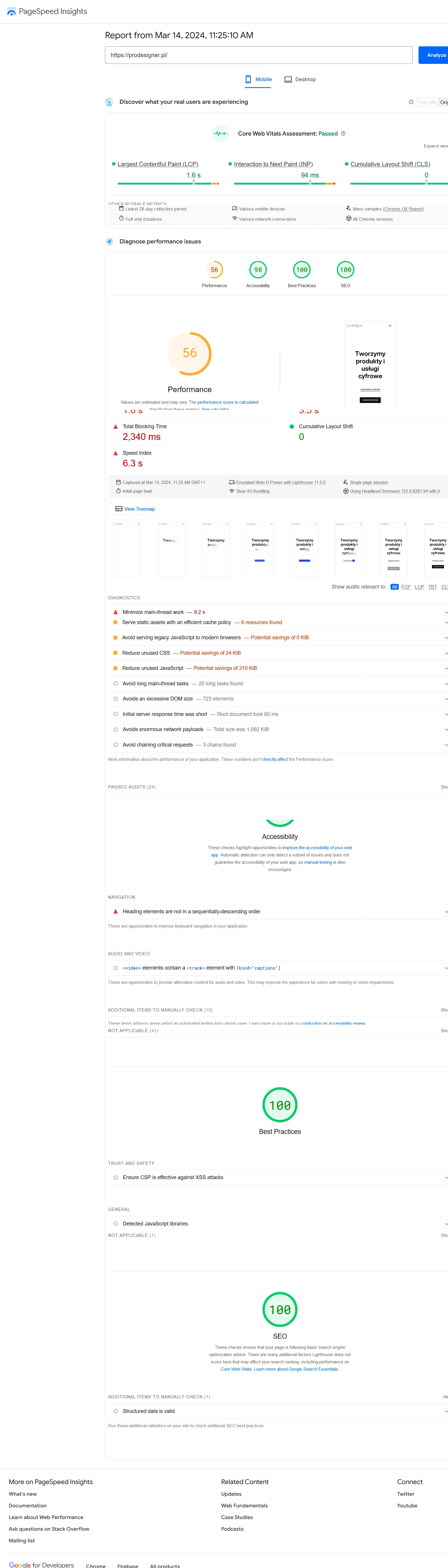The height and width of the screenshot is (1568, 448).
Task: Click the red triangle beside Total Blocking Time
Action: [116, 427]
